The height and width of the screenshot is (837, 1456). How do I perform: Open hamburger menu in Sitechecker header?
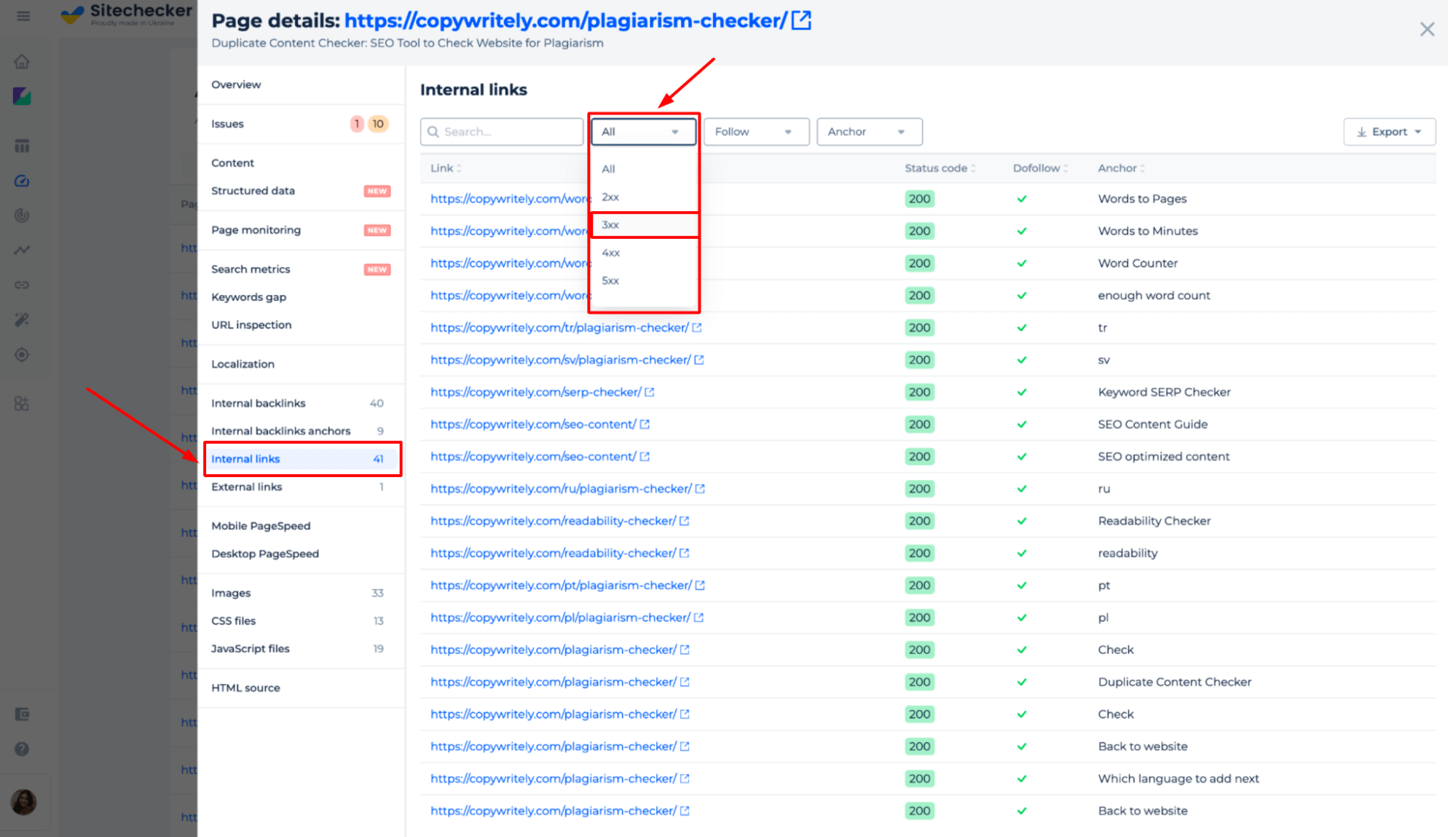tap(23, 15)
